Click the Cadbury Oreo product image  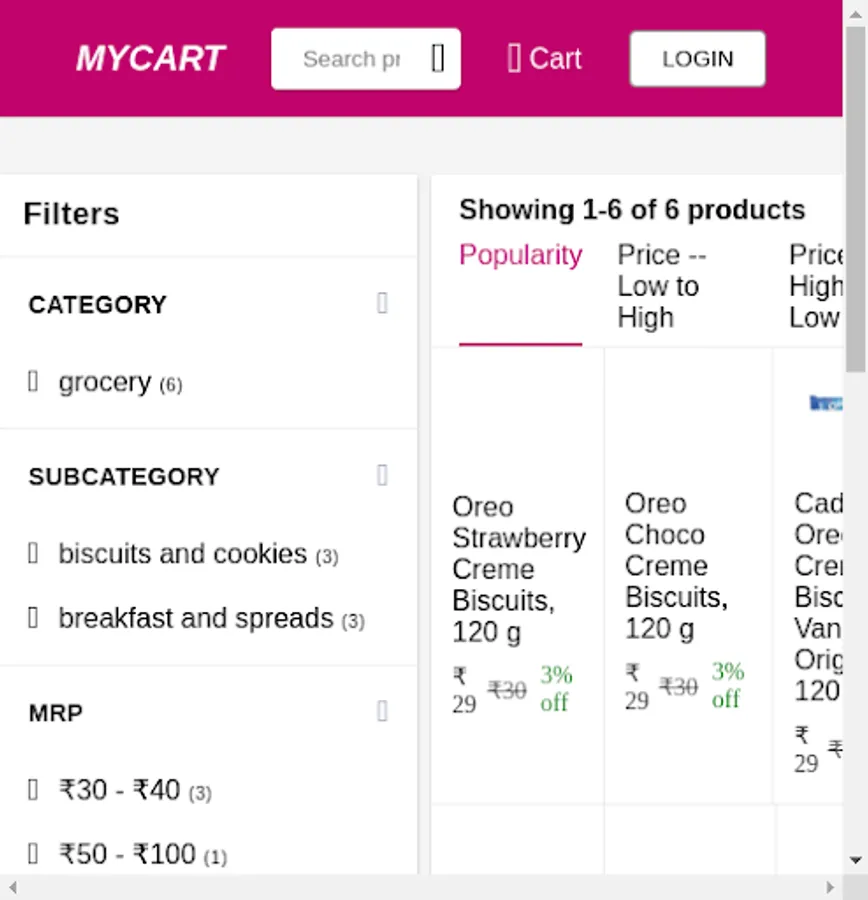coord(826,404)
